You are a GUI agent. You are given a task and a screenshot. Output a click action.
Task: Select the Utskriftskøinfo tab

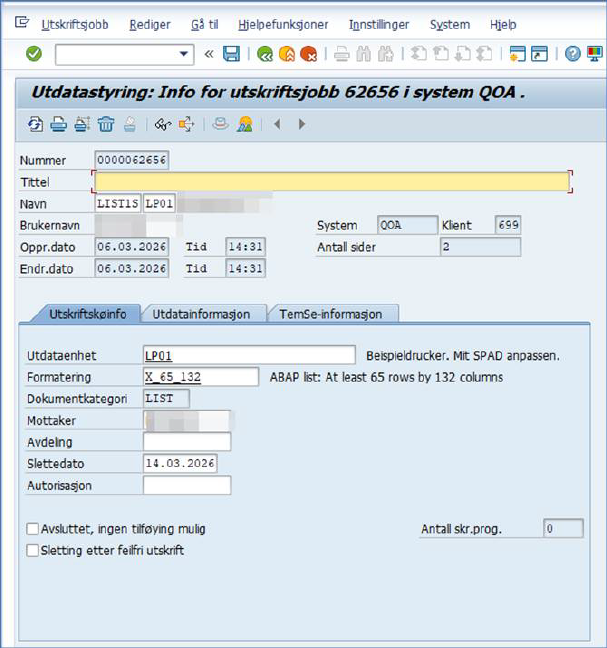pyautogui.click(x=87, y=314)
